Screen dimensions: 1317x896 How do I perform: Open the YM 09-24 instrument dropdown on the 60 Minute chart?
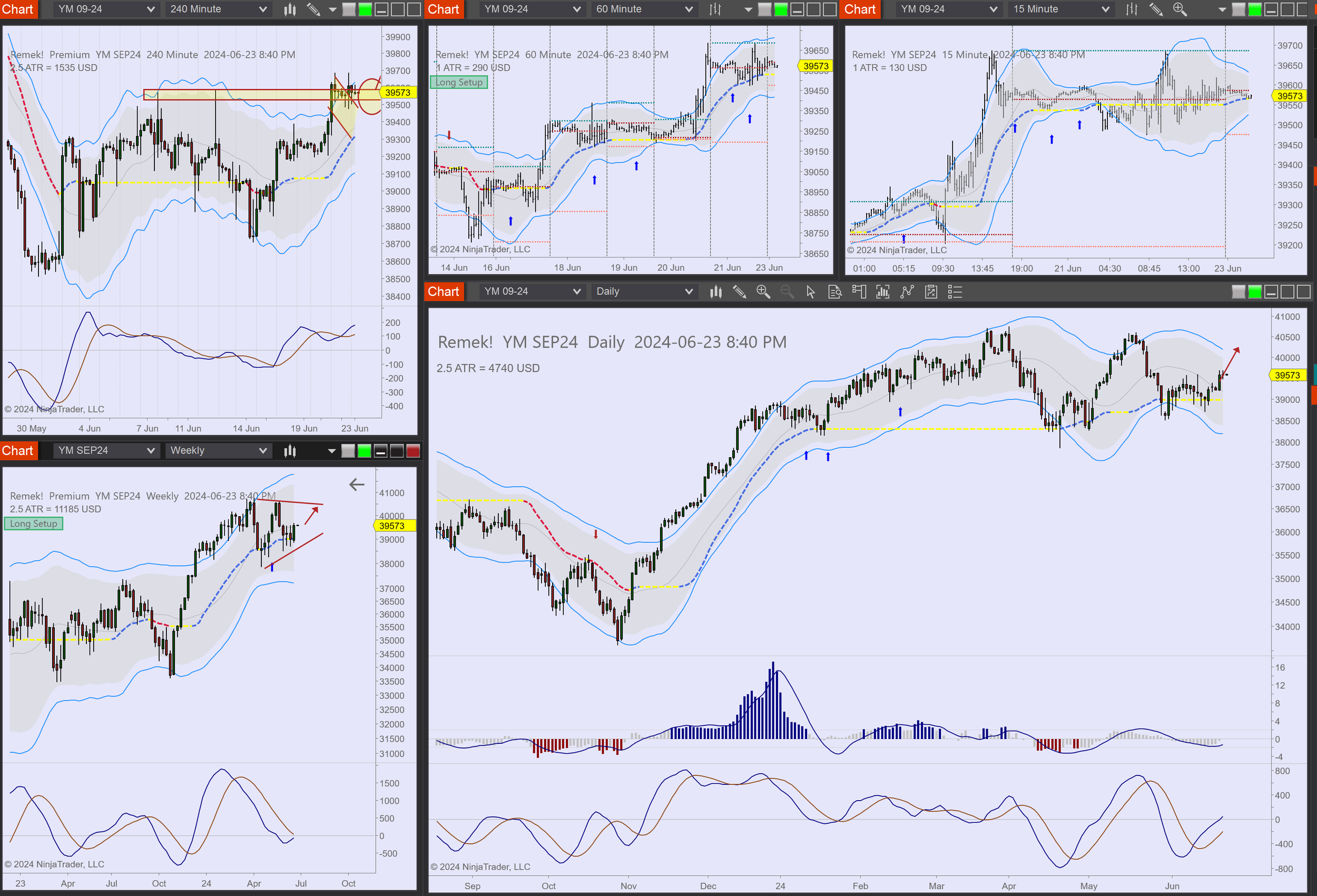pyautogui.click(x=532, y=9)
